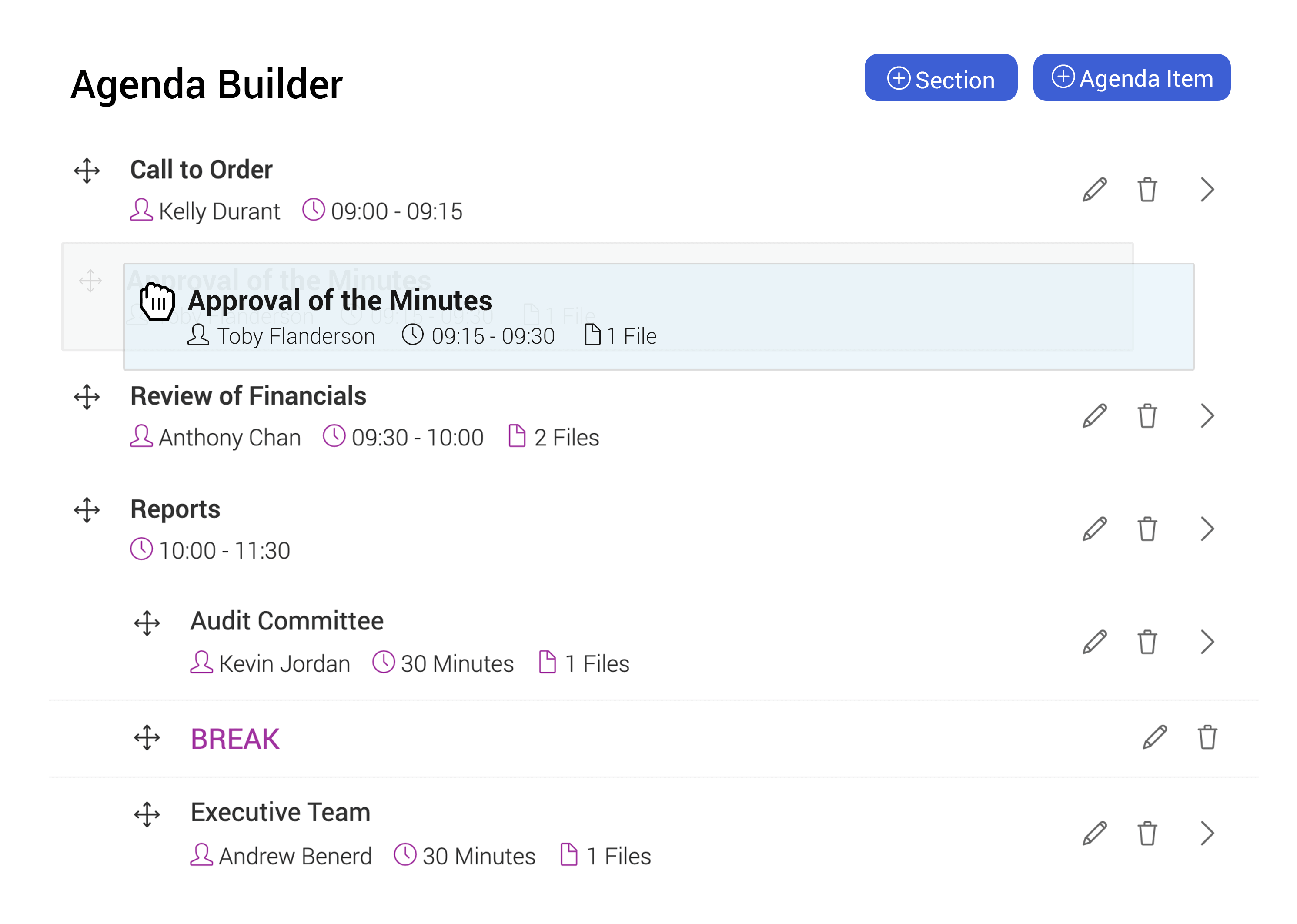This screenshot has width=1297, height=924.
Task: Delete the Reports section
Action: tap(1147, 529)
